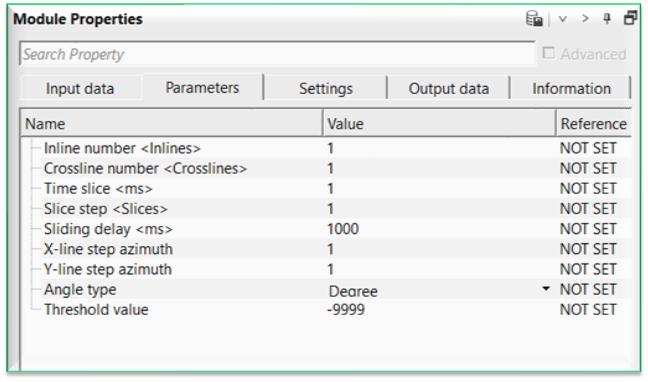648x382 pixels.
Task: Click the Threshold value -9999
Action: (346, 310)
